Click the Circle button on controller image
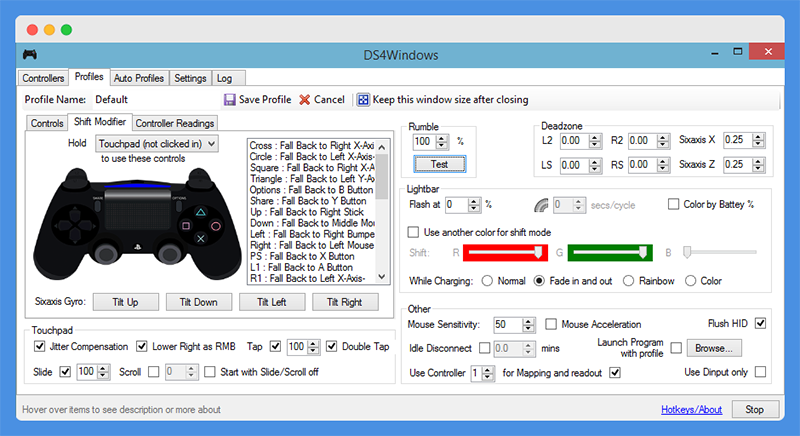The width and height of the screenshot is (800, 436). pyautogui.click(x=216, y=226)
